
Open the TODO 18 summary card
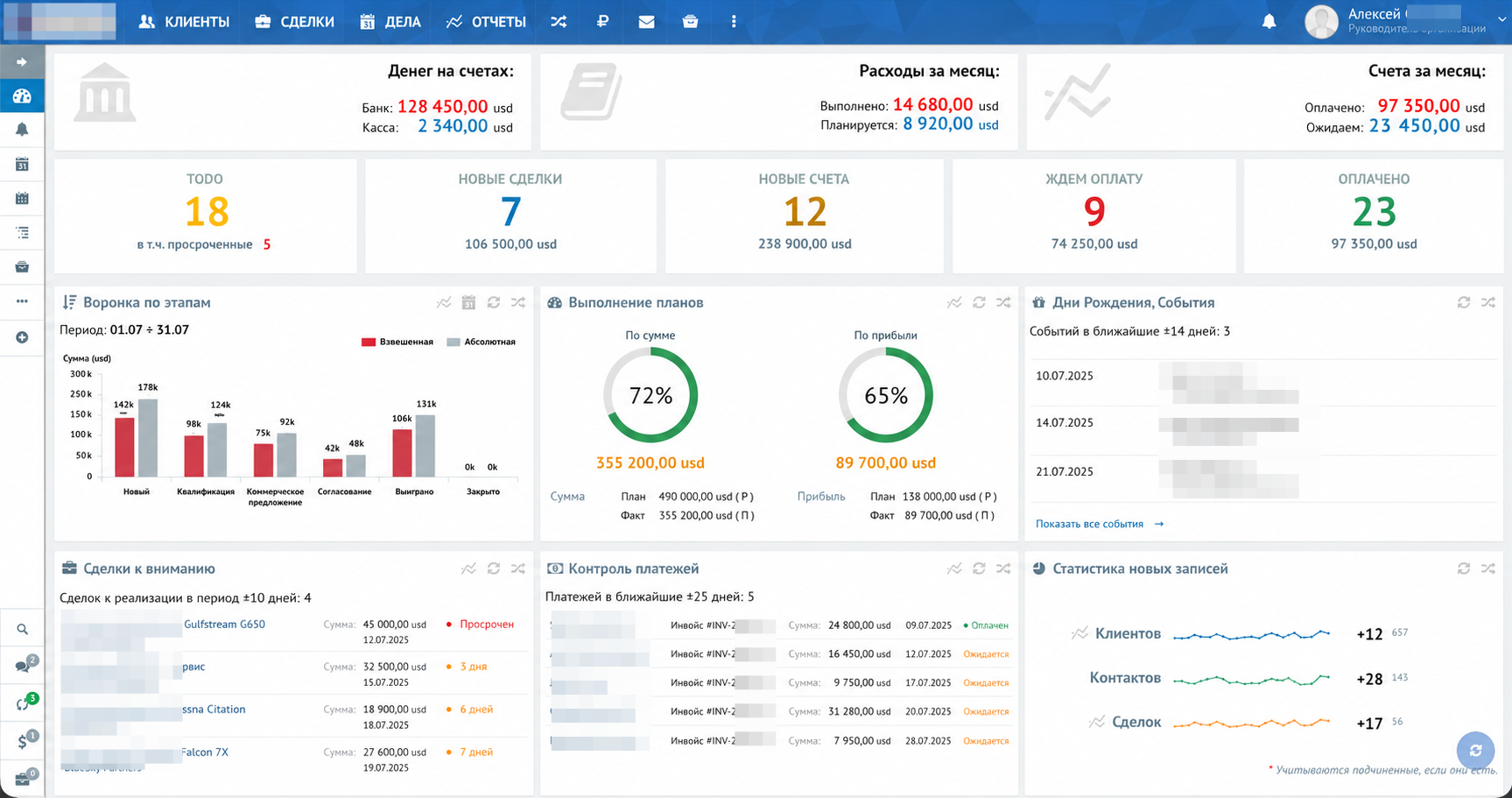[205, 215]
